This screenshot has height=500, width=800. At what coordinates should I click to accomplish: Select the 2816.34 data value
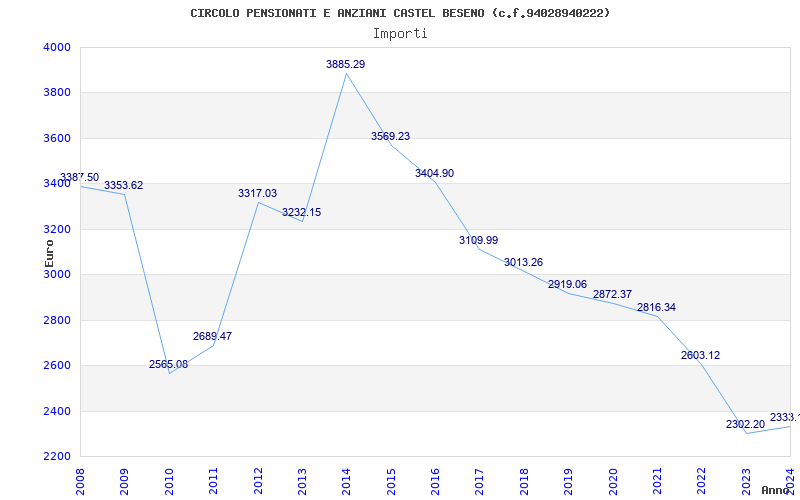tap(656, 307)
